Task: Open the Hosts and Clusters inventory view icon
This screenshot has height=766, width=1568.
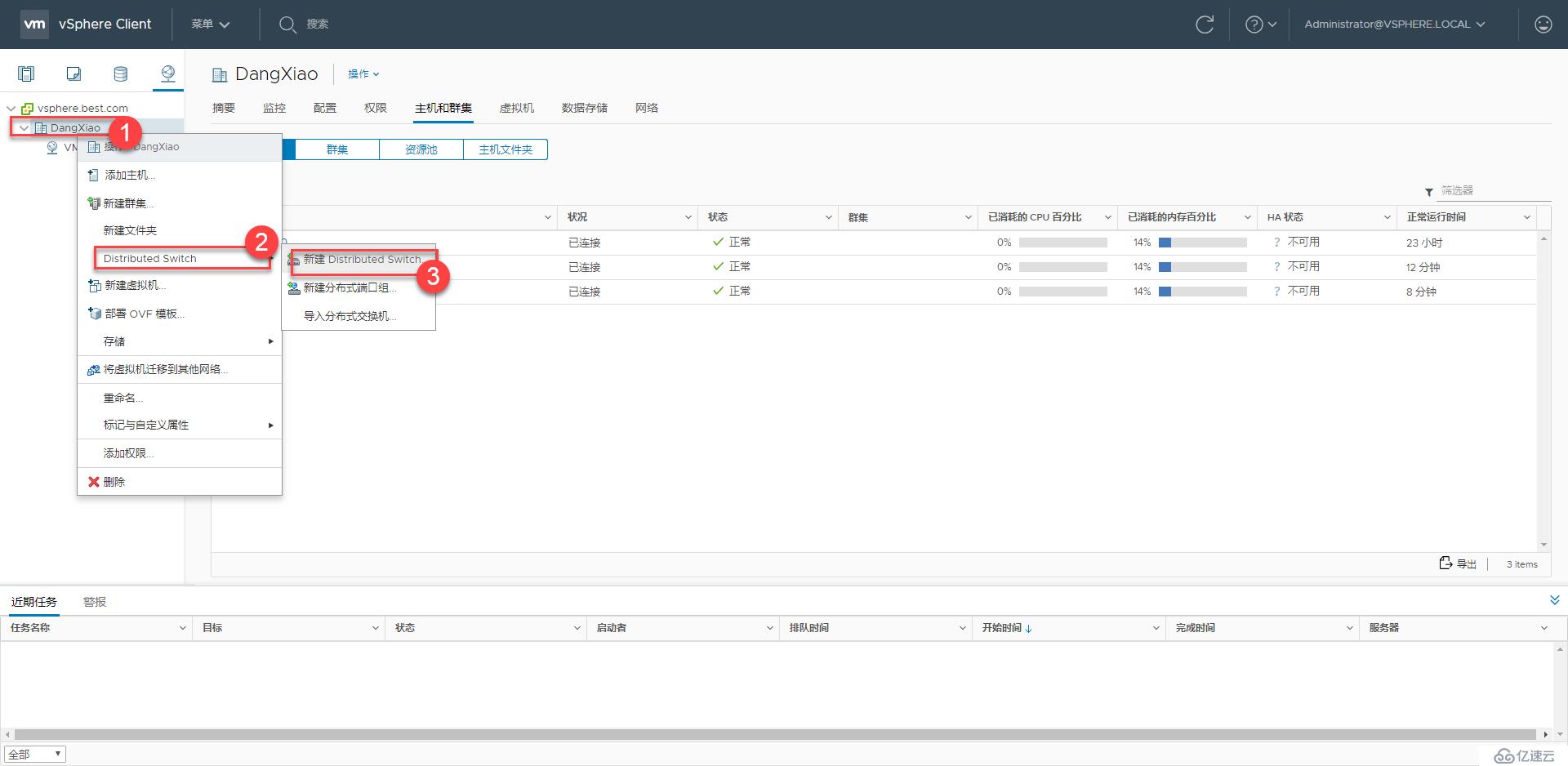Action: click(x=26, y=74)
